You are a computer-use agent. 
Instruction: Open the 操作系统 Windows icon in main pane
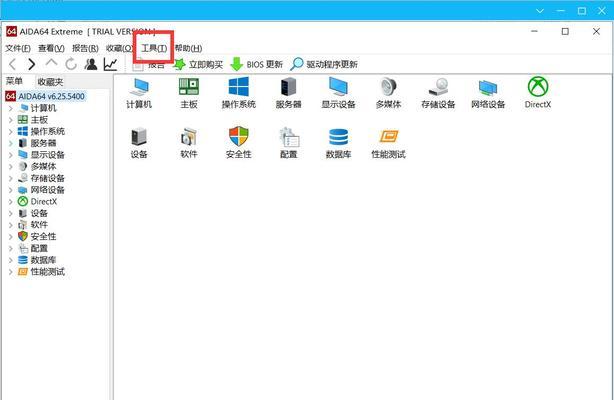[x=238, y=93]
